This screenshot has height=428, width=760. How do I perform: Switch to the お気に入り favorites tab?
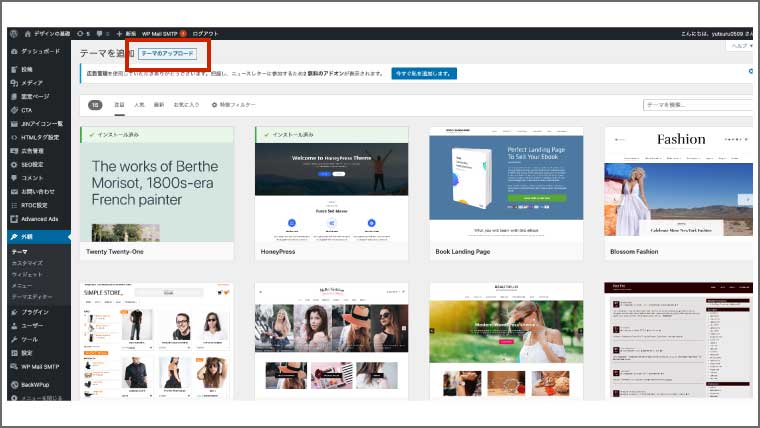[187, 105]
